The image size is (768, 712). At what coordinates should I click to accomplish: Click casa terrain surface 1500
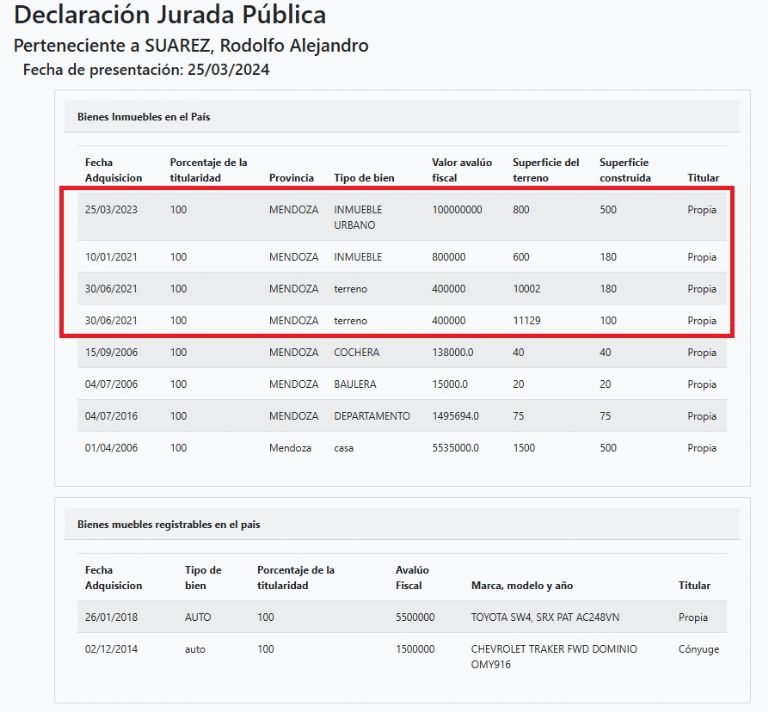[524, 448]
